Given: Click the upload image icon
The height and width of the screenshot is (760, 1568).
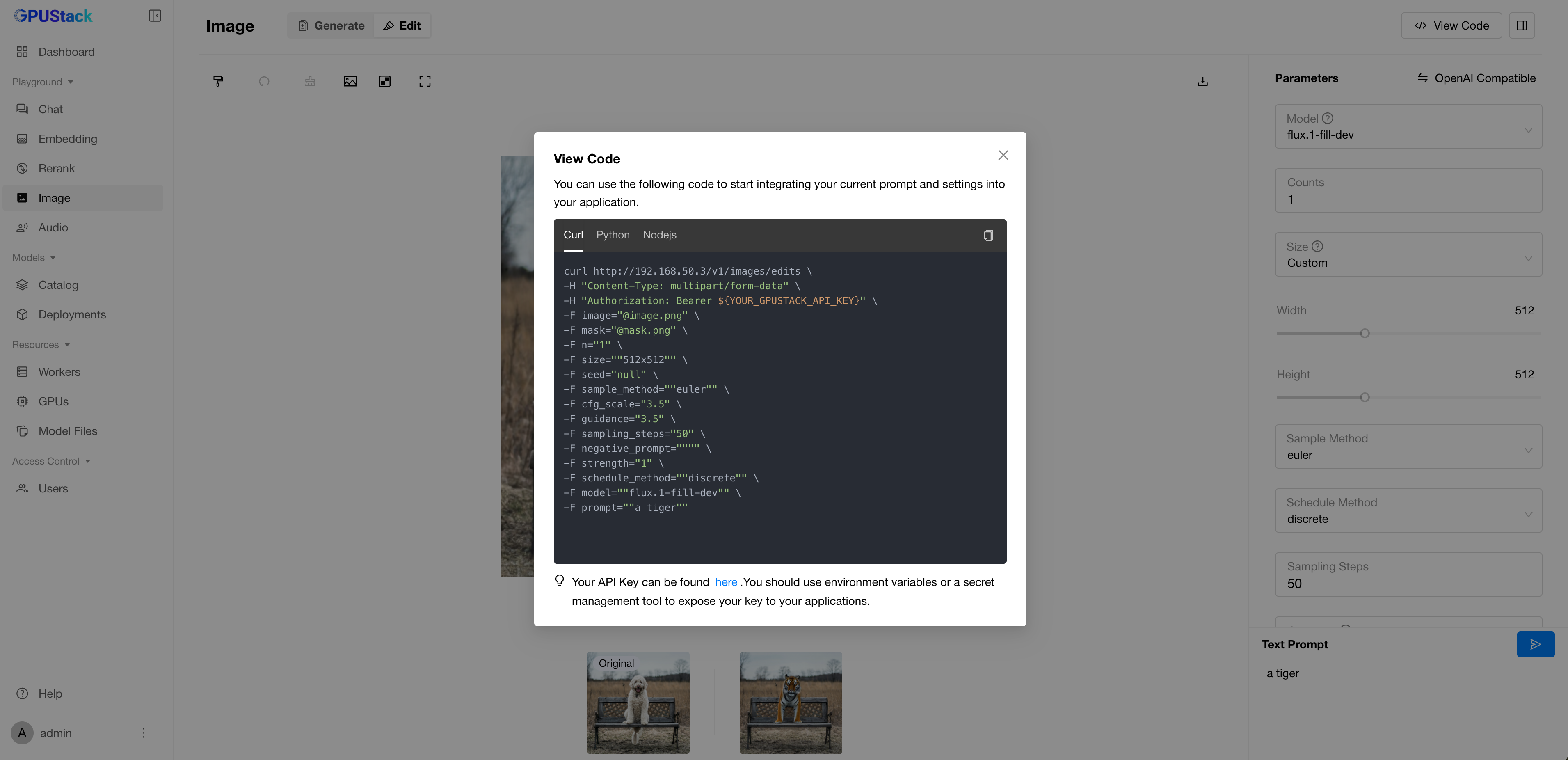Looking at the screenshot, I should (350, 81).
